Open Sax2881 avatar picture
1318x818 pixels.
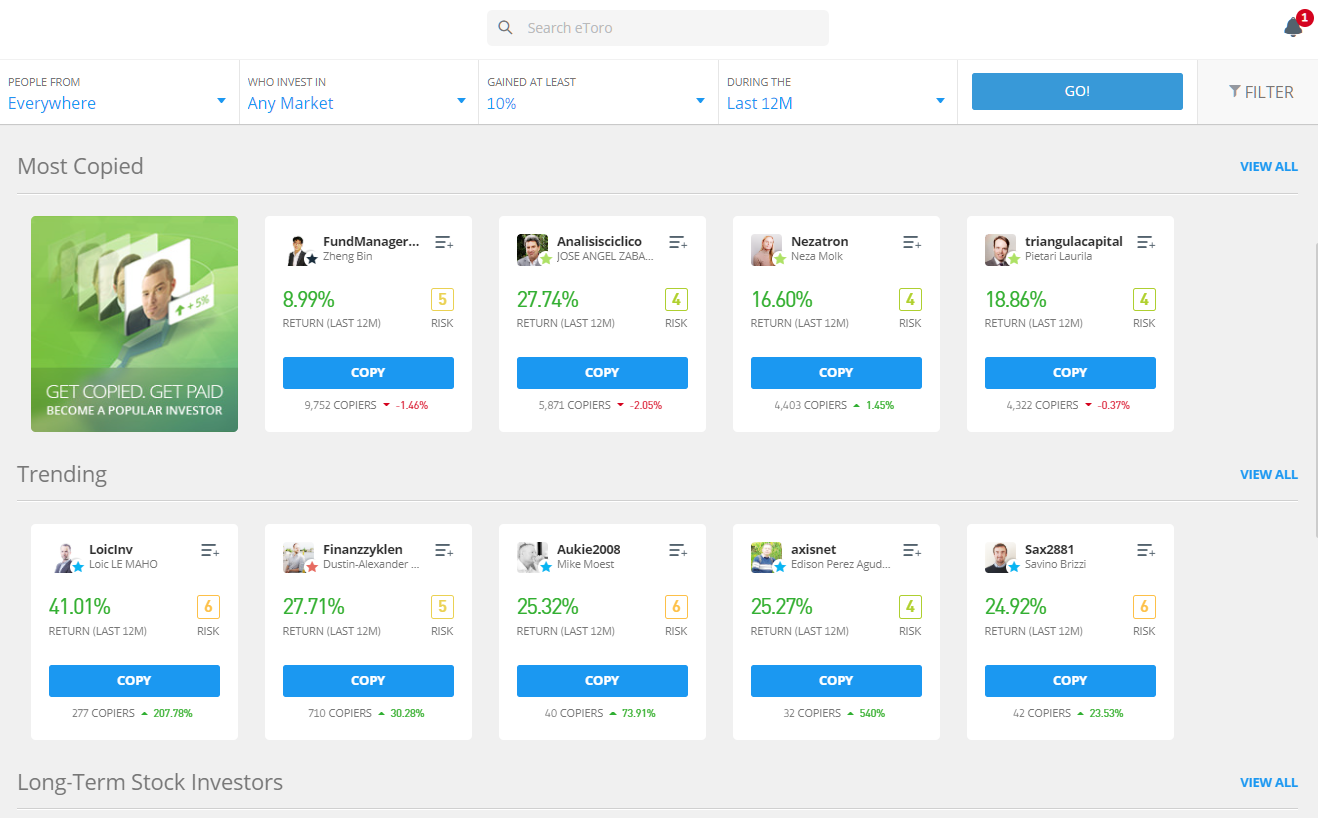pos(1001,558)
